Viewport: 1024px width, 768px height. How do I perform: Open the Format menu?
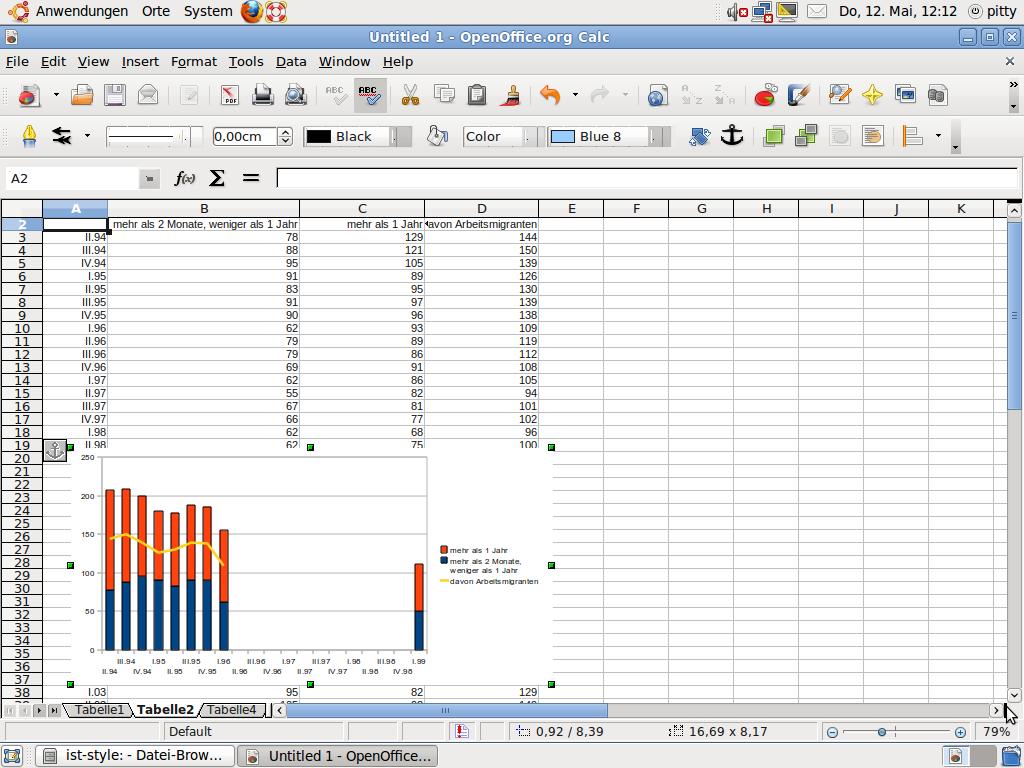193,61
